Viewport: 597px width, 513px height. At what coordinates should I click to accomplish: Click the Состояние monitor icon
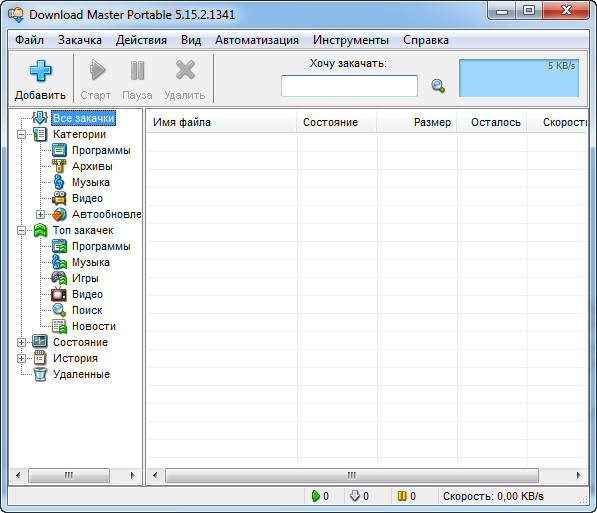point(40,342)
